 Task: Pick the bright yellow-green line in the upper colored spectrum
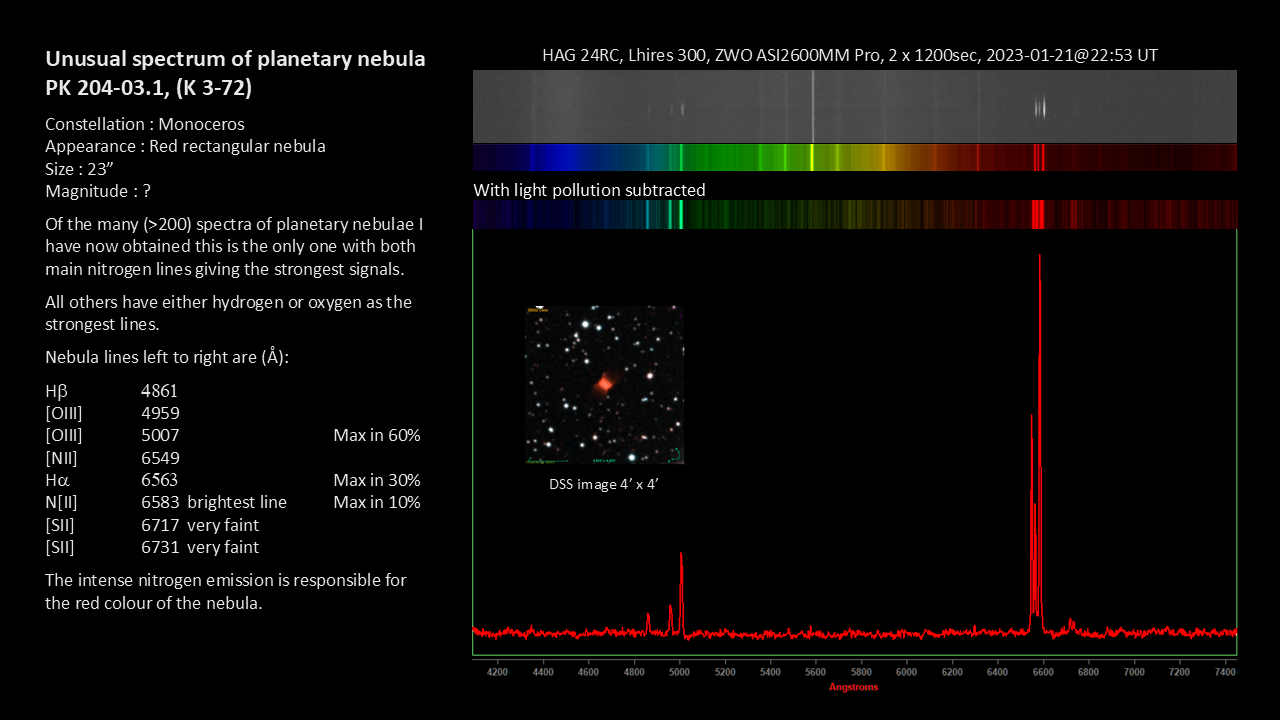pos(812,157)
